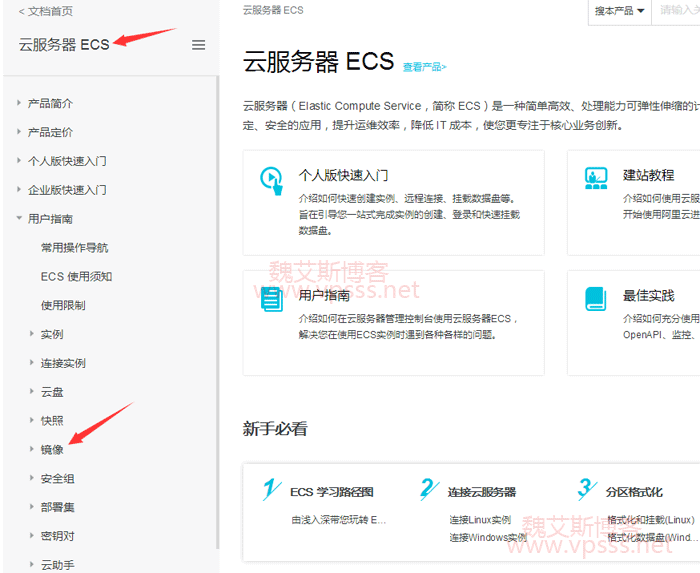This screenshot has width=700, height=573.
Task: Expand the 镜像 sidebar node
Action: (32, 449)
